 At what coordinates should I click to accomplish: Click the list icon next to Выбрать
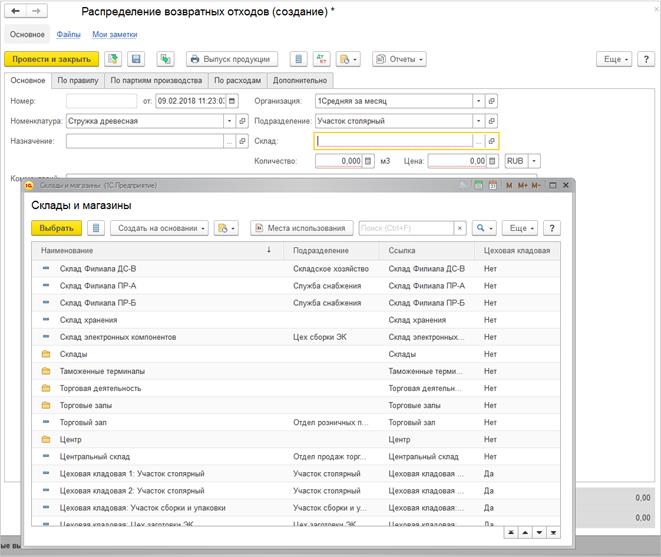(96, 228)
